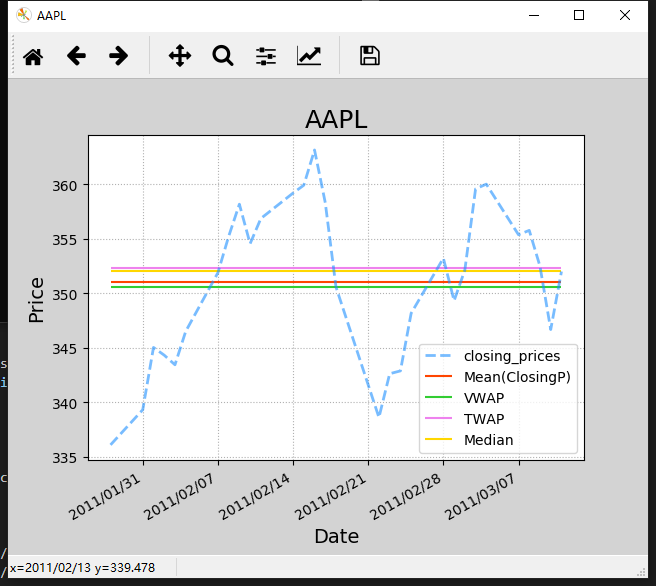Click the 355 y-axis tick label
Screen dimensions: 656x586
[x=65, y=240]
